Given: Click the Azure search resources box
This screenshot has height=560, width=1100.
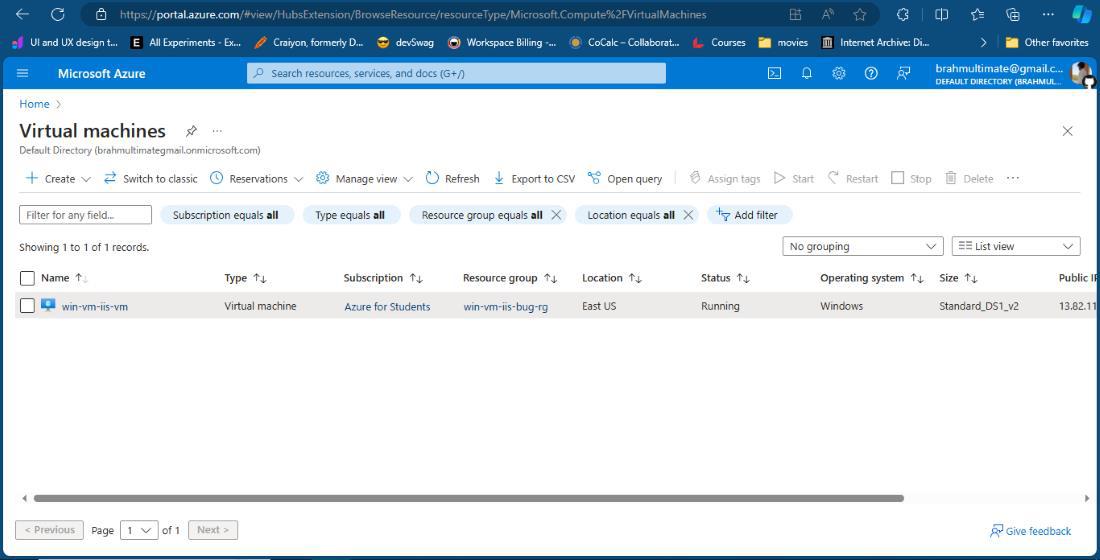Looking at the screenshot, I should 456,73.
